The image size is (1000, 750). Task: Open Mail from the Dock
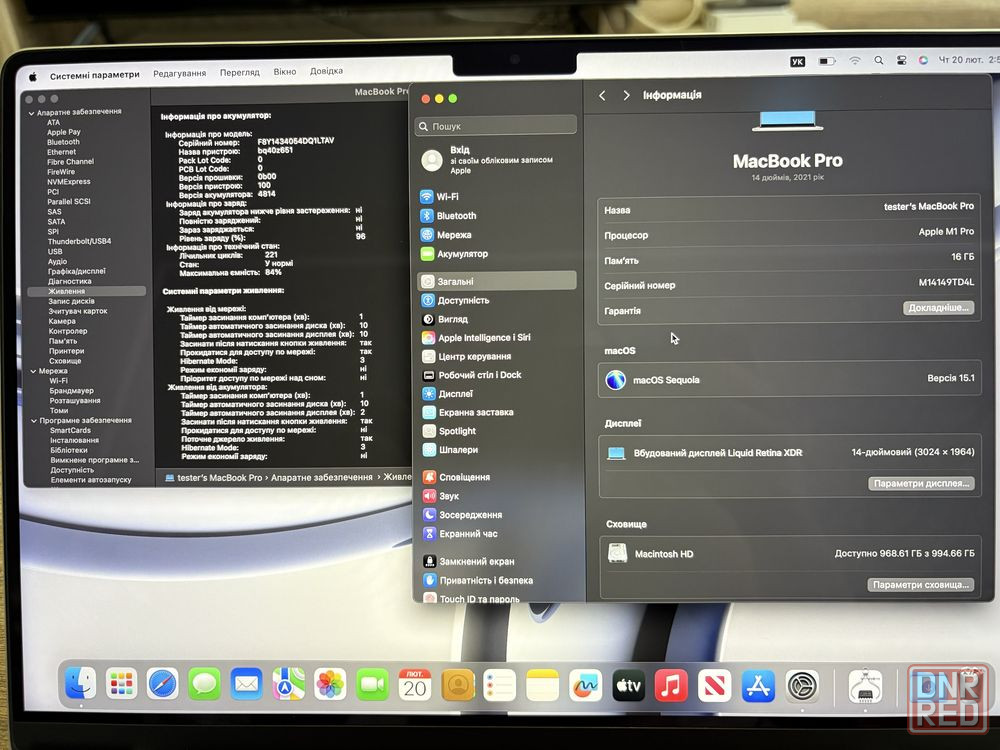[246, 685]
